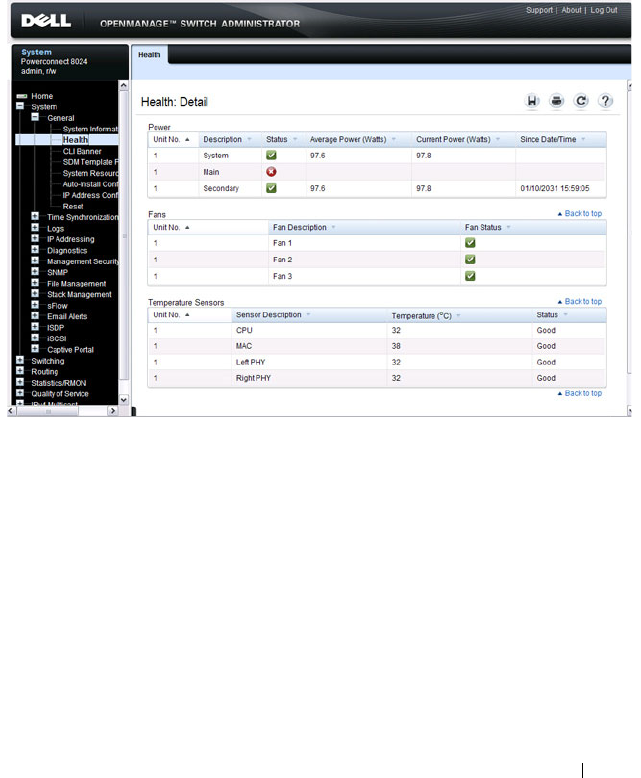Click the Refresh icon
This screenshot has height=778, width=641.
tap(581, 101)
